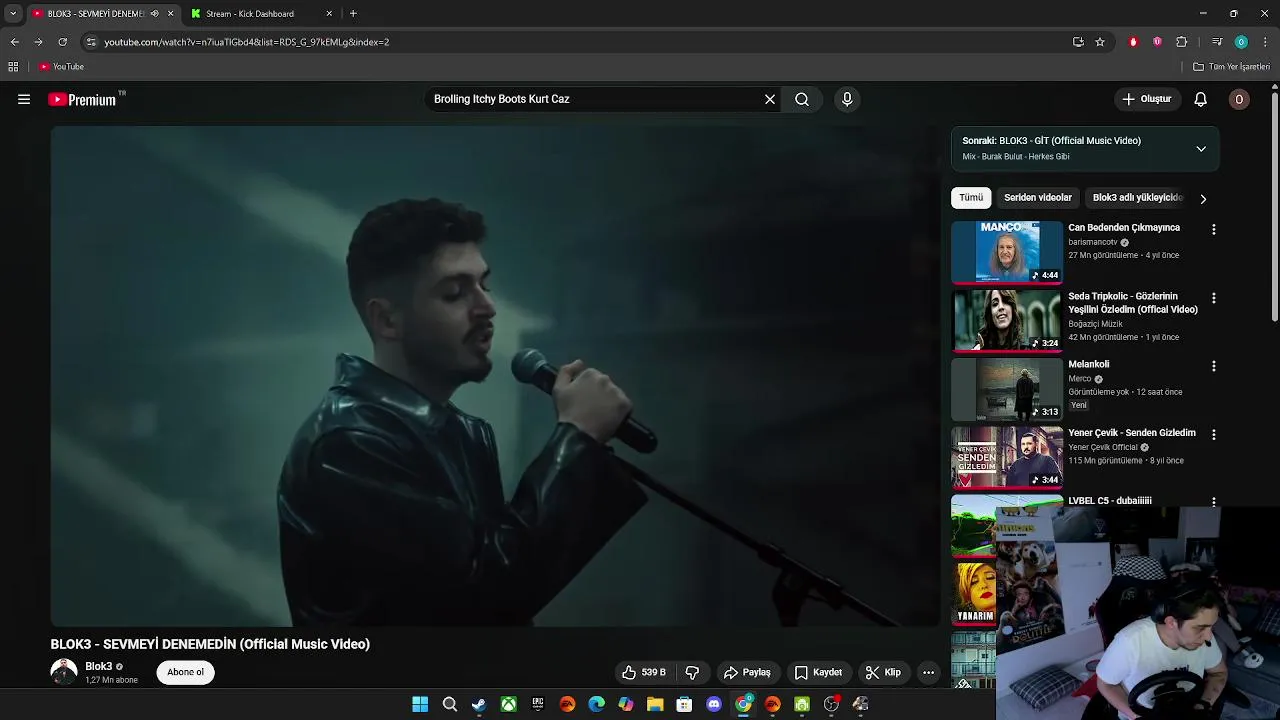Screen dimensions: 1280x720
Task: Mute the BLOK3 tab audio icon
Action: click(154, 14)
